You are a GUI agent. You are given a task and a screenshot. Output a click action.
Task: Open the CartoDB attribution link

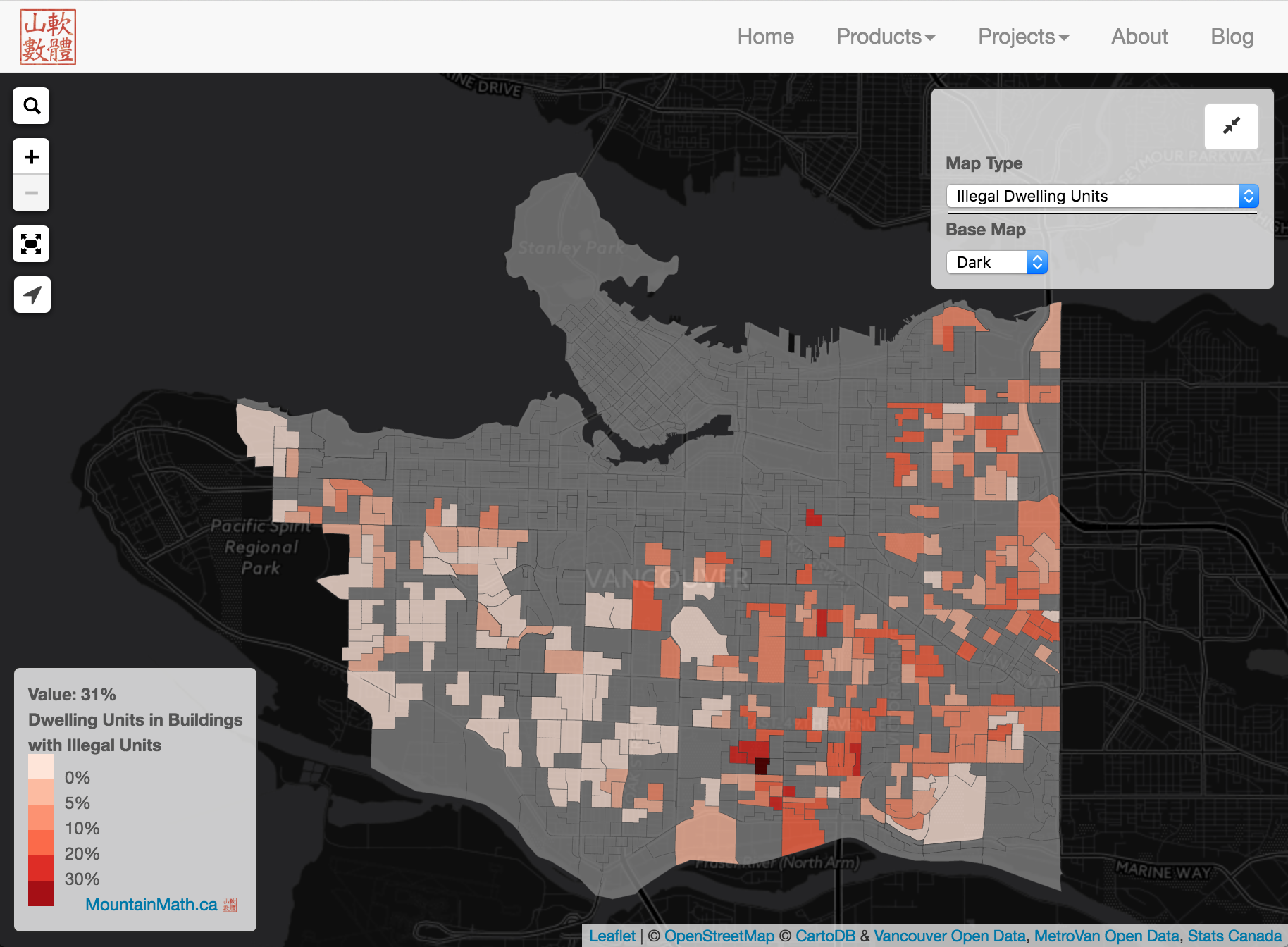(825, 936)
